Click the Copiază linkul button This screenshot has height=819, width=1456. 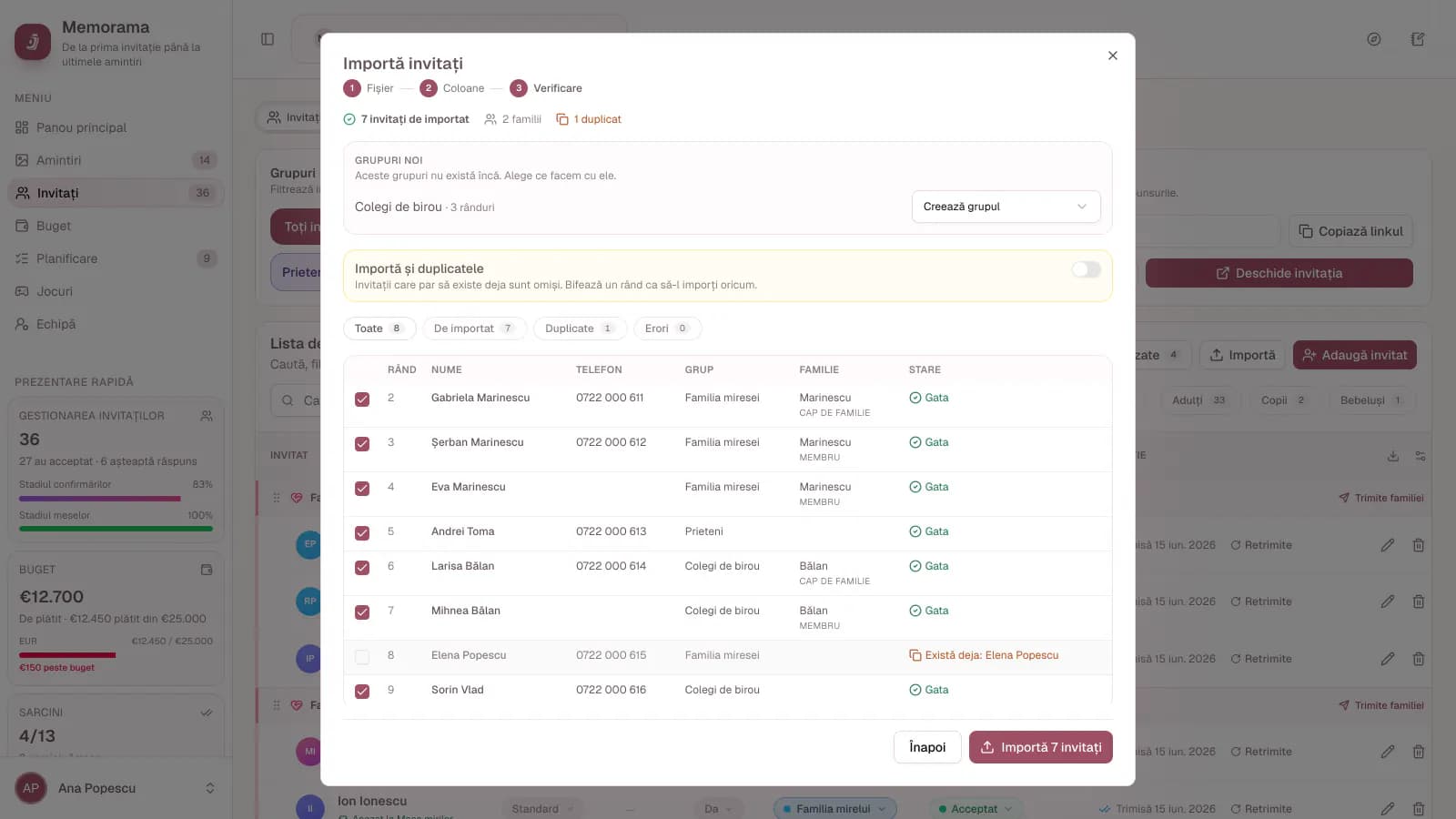point(1350,231)
